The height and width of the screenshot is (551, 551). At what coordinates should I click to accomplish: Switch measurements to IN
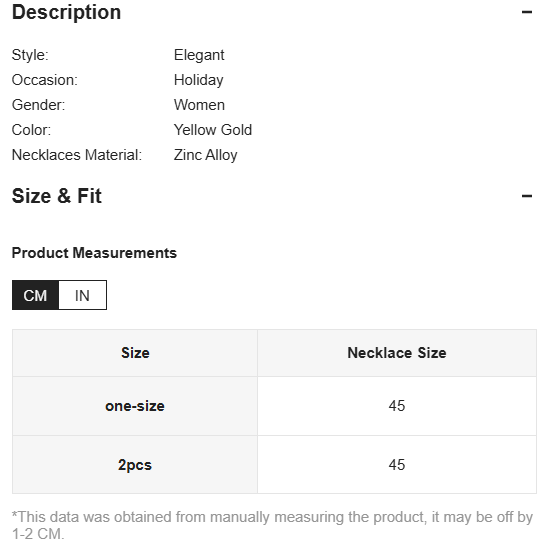coord(82,295)
